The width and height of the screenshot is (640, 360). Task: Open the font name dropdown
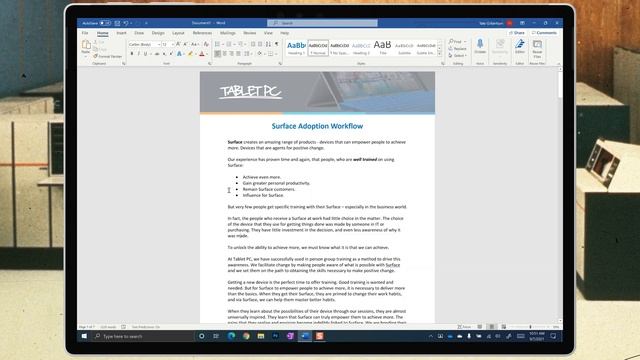pyautogui.click(x=159, y=44)
